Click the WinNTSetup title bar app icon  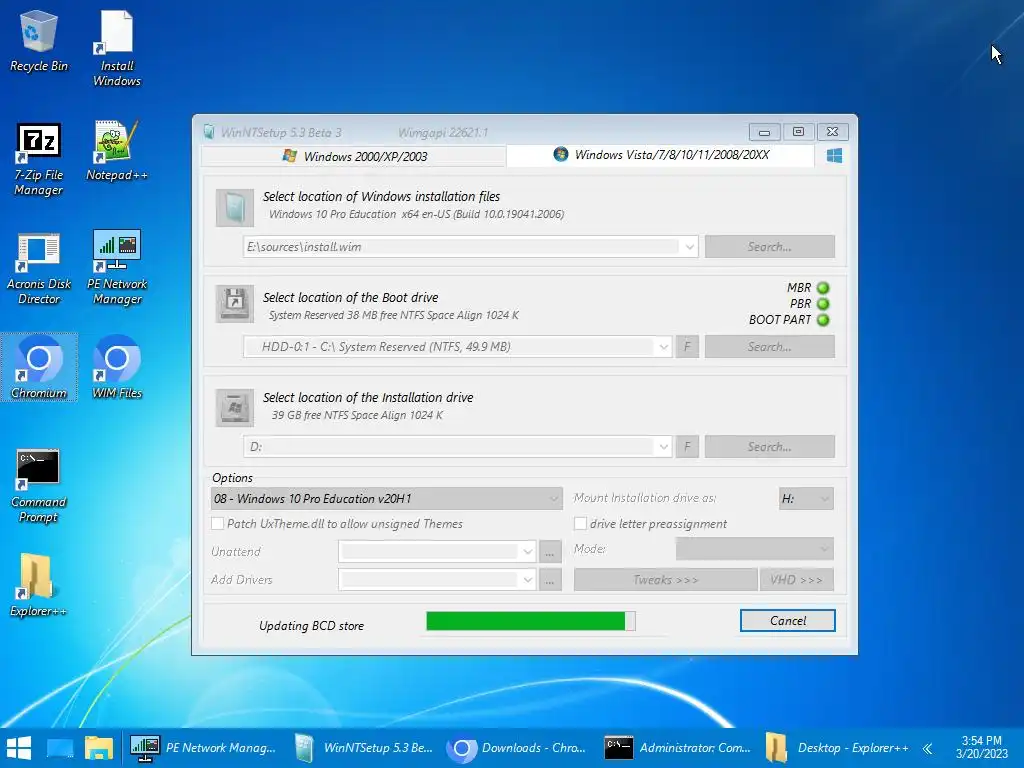(x=209, y=132)
